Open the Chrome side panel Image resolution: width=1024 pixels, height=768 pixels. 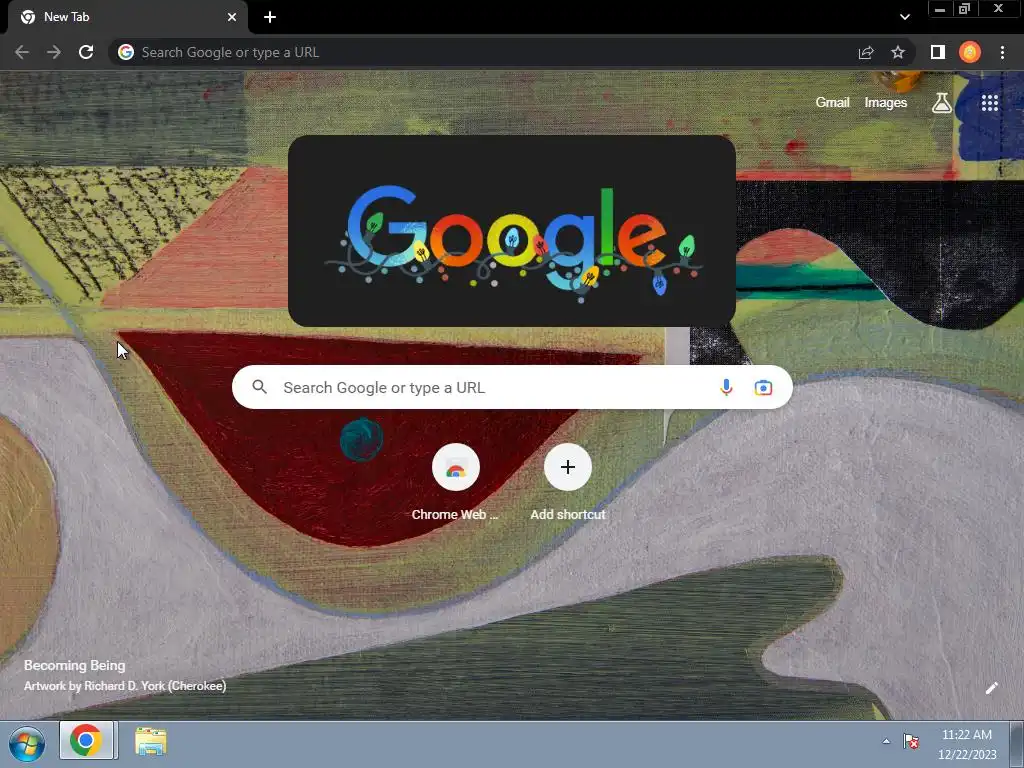point(938,52)
